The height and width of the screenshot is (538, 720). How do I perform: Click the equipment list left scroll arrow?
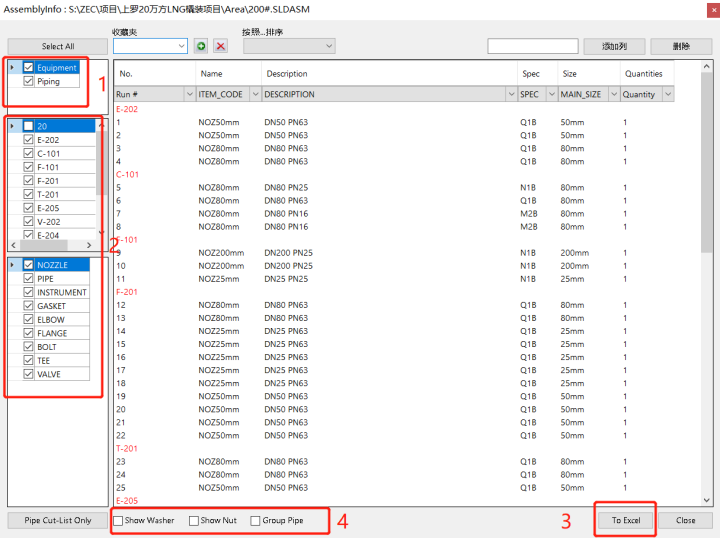tap(13, 245)
